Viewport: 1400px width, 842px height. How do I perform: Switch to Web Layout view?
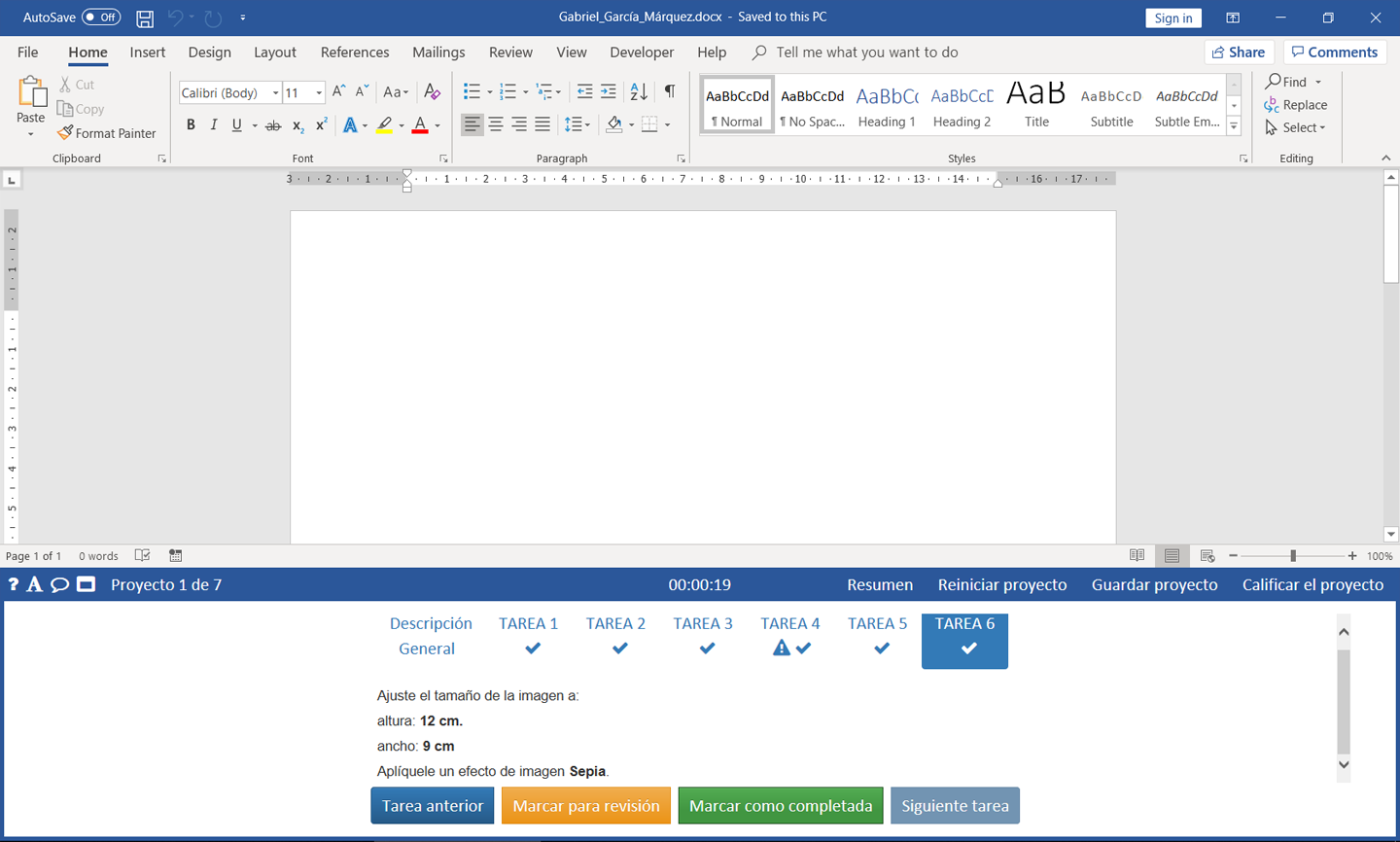coord(1207,556)
